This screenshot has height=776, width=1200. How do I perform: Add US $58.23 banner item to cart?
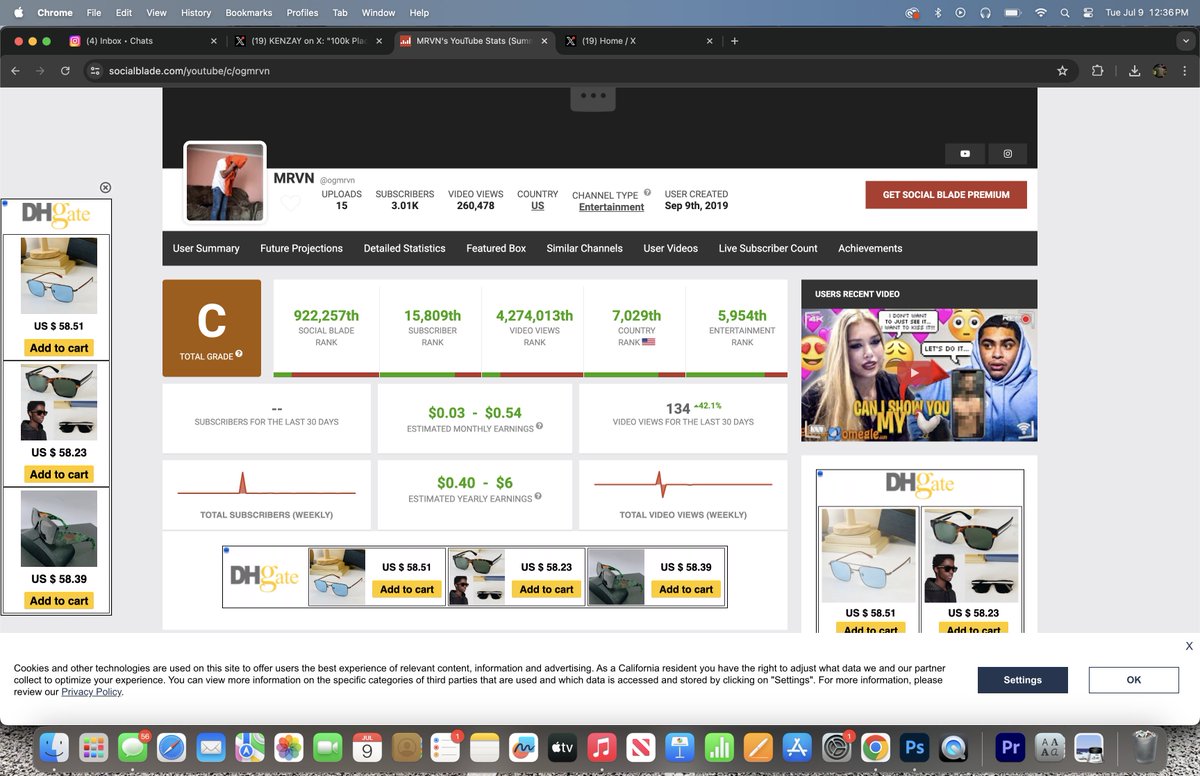546,589
